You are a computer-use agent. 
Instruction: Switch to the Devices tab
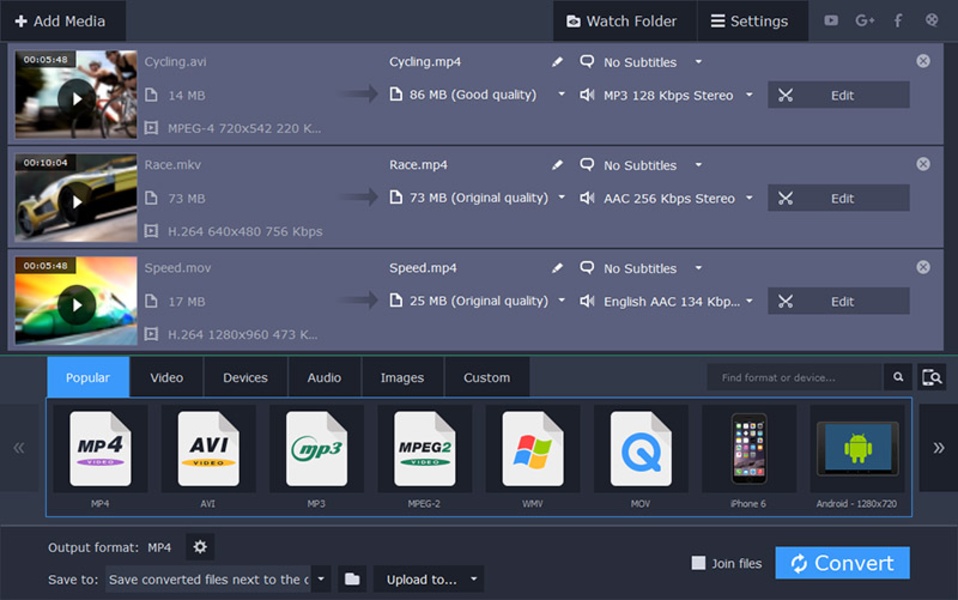(x=245, y=378)
